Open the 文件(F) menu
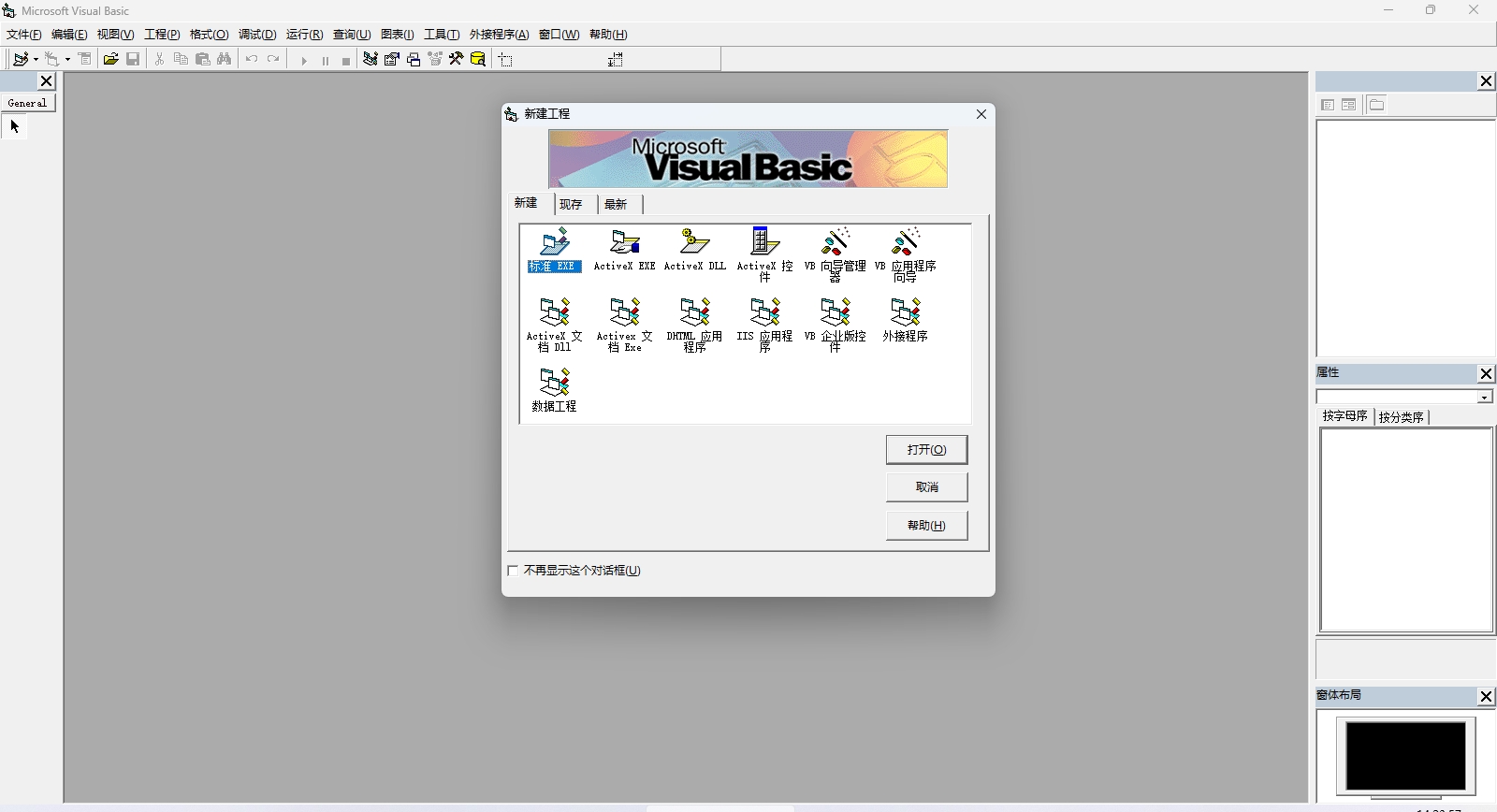Screen dimensions: 1497x812 [23, 35]
